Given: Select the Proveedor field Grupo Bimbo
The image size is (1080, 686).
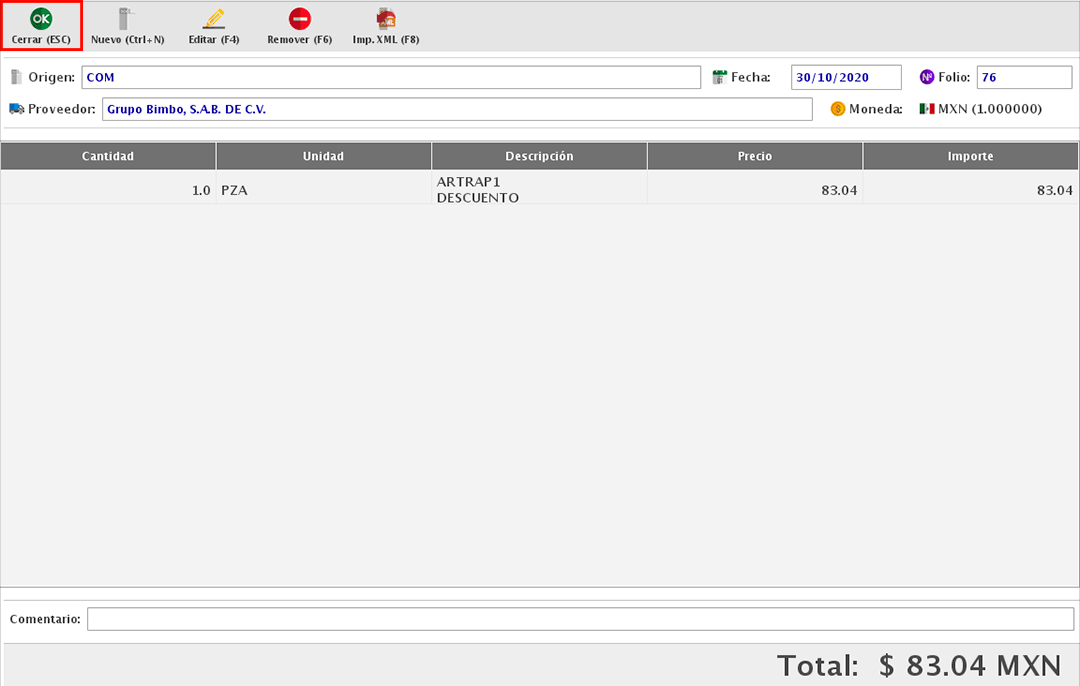Looking at the screenshot, I should click(x=457, y=109).
